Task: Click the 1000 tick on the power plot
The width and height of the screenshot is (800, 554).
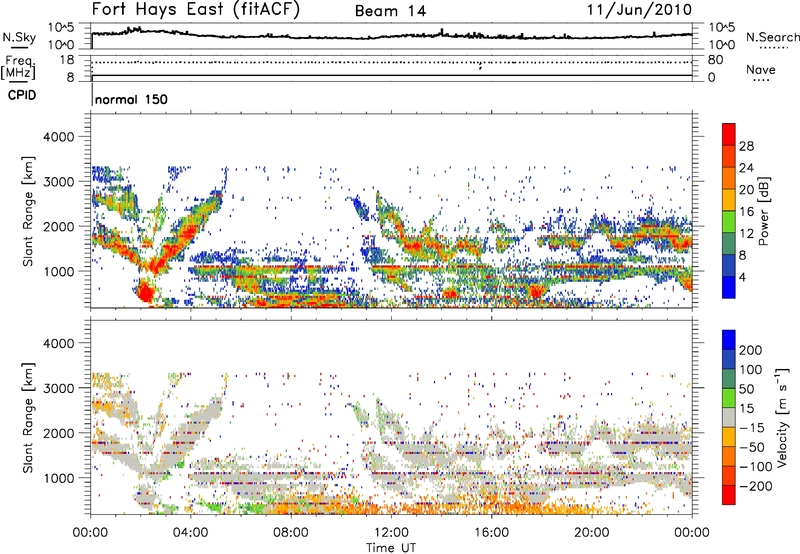Action: coord(59,271)
